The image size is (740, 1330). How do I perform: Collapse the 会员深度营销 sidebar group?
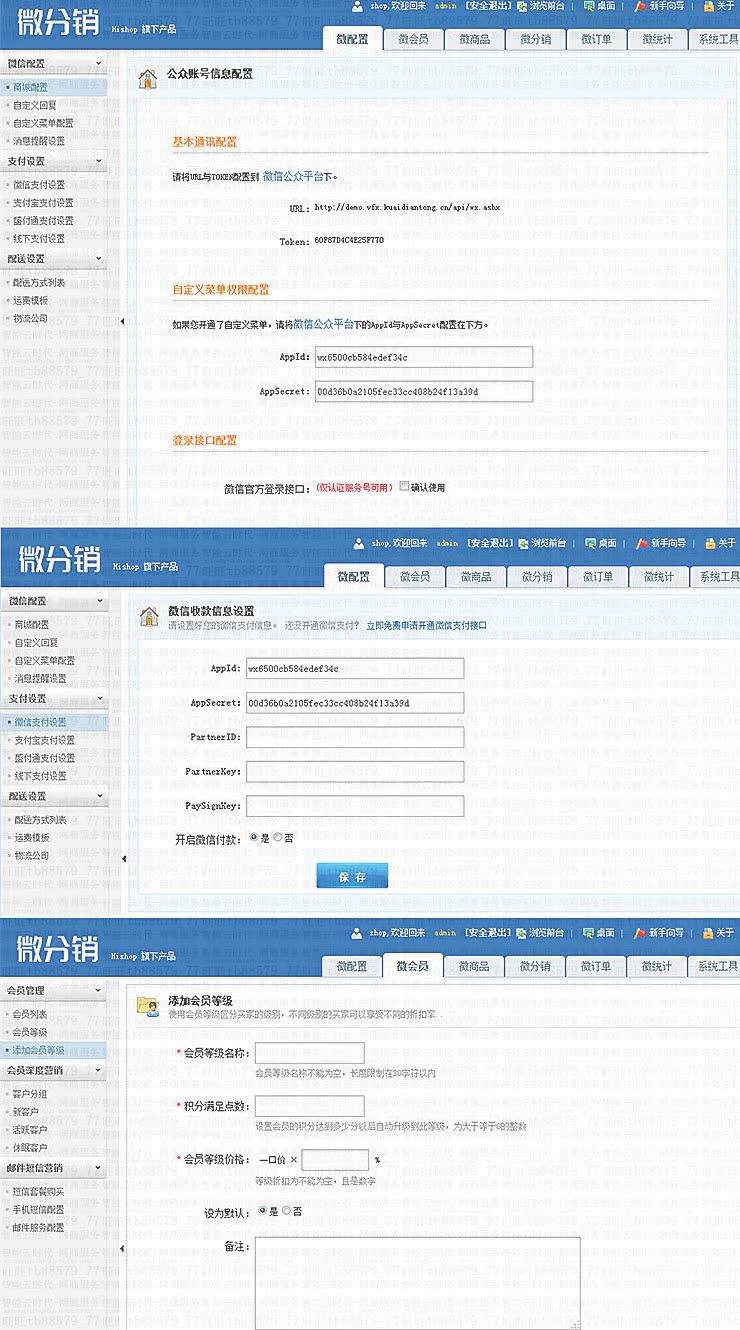pos(98,1070)
